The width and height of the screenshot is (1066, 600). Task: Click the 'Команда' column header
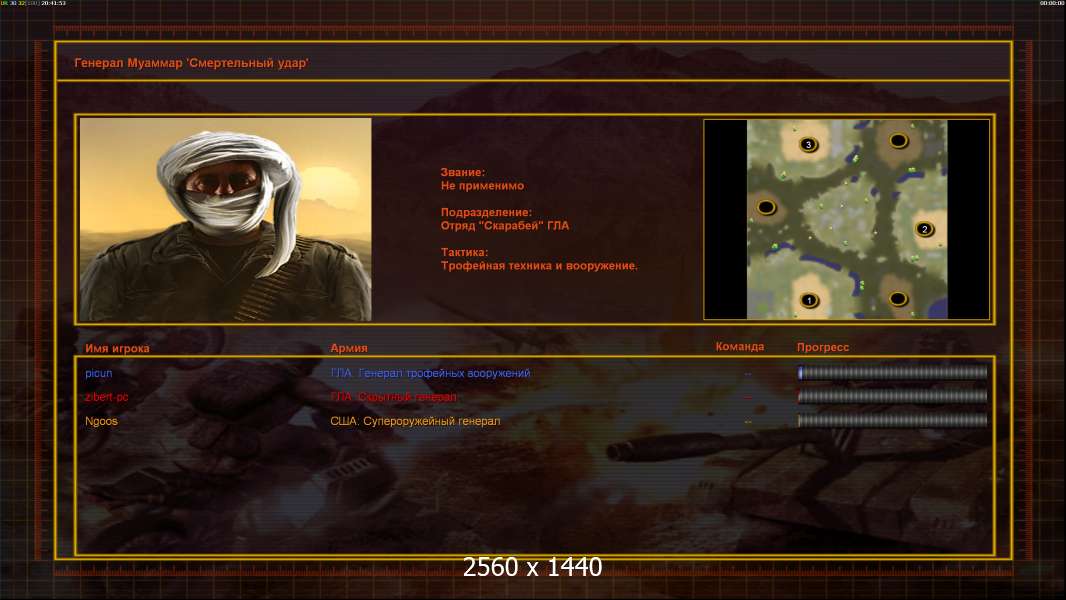click(x=740, y=347)
